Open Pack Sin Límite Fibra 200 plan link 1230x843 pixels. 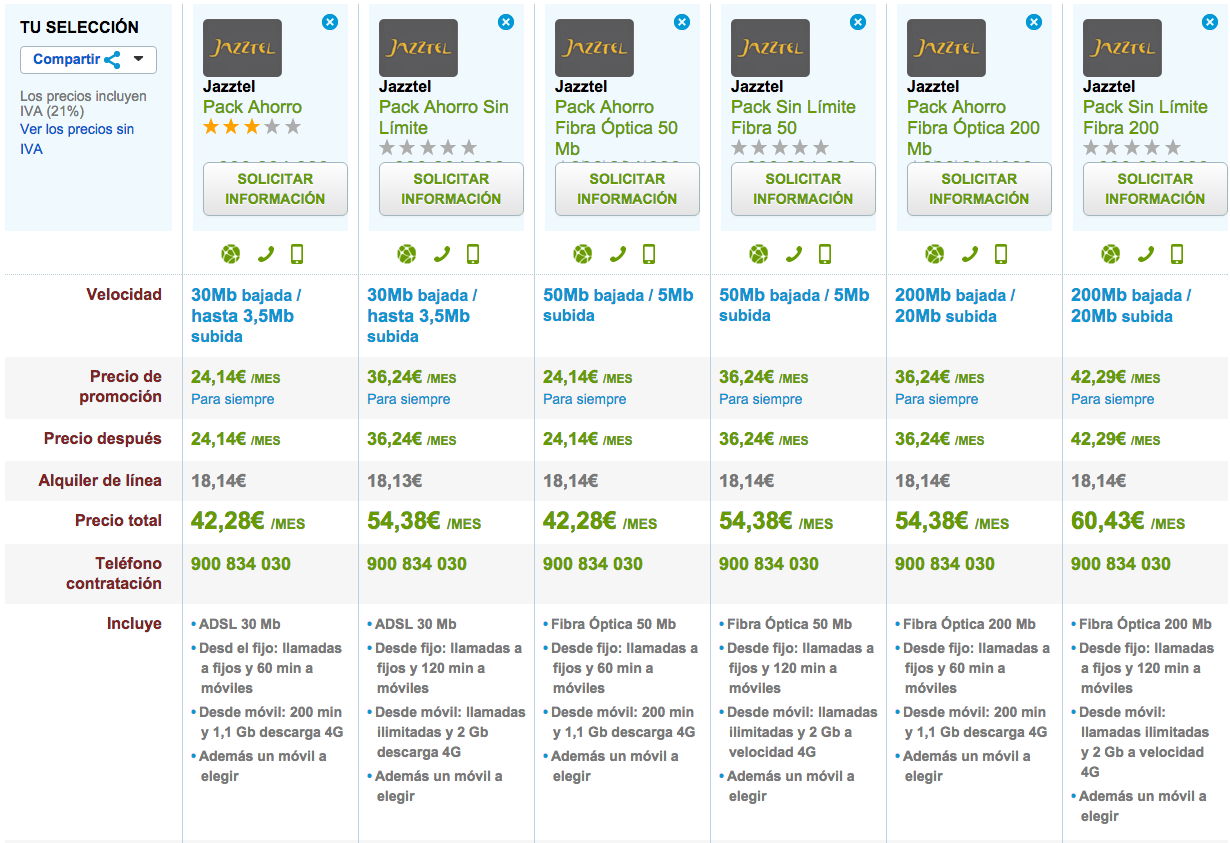point(1145,117)
